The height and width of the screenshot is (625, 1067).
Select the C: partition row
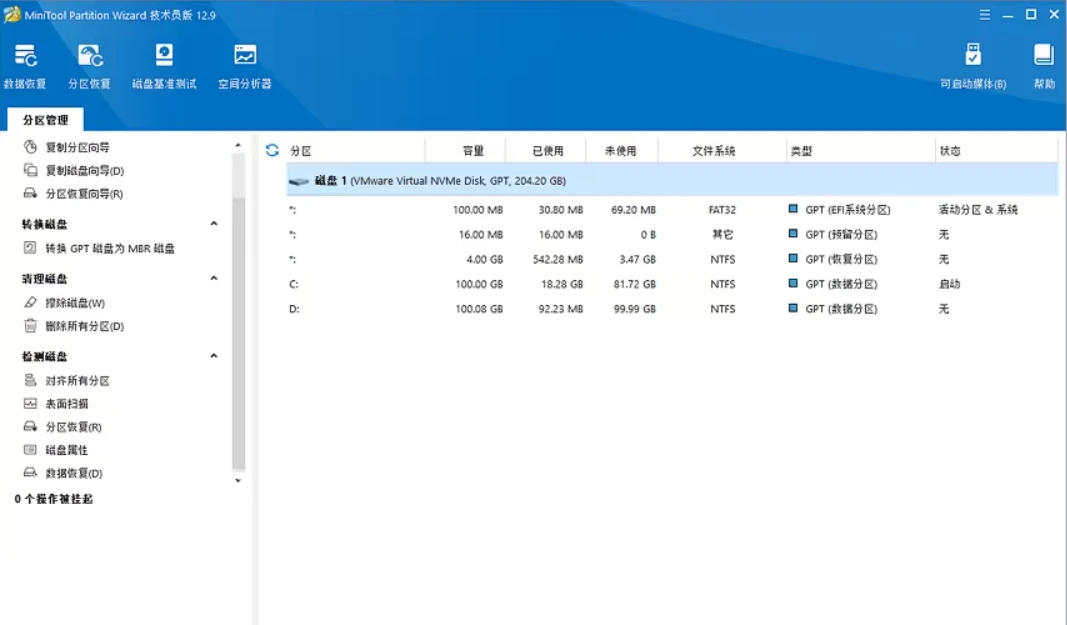(672, 284)
